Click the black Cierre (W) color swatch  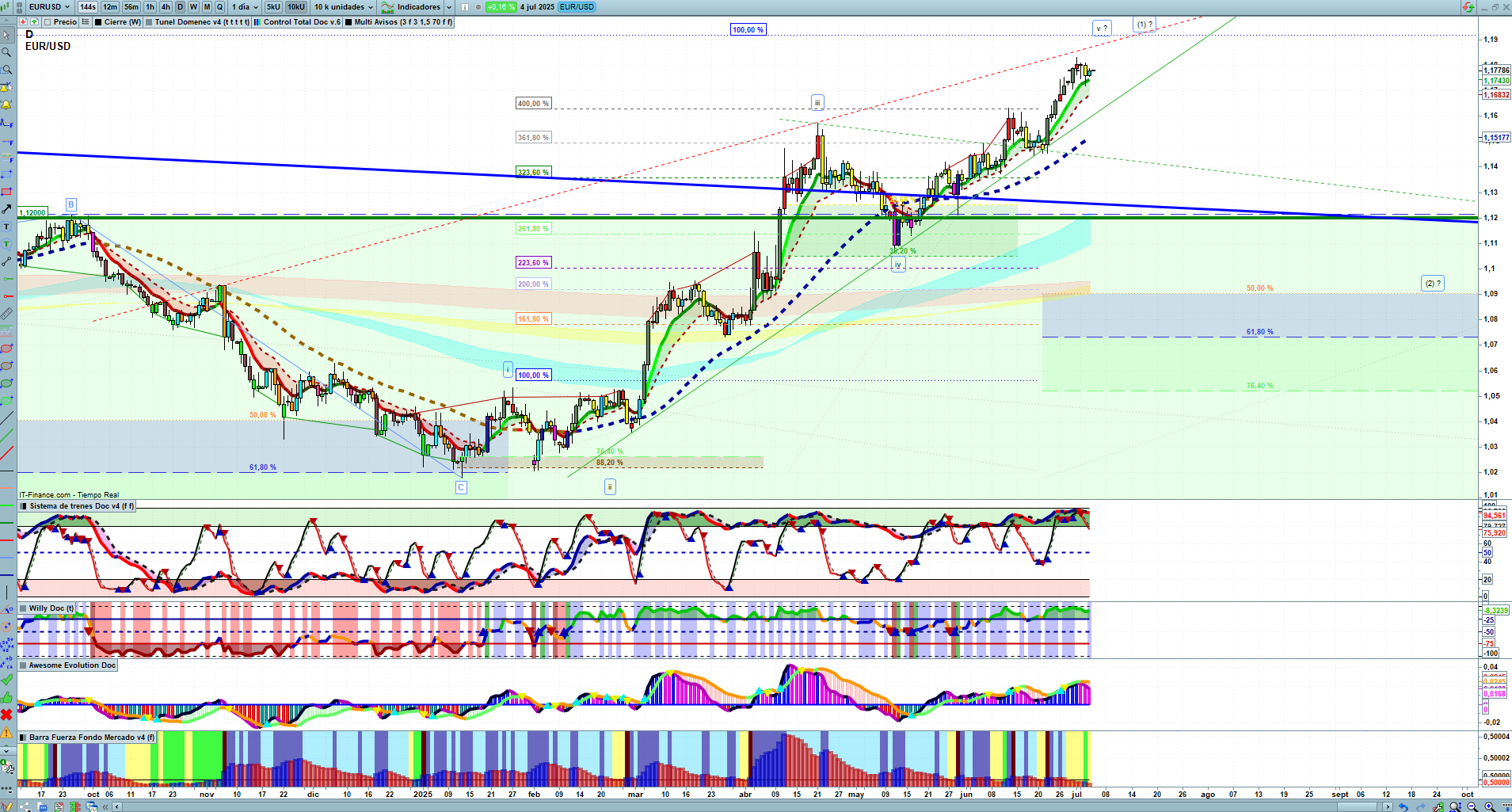[x=98, y=22]
